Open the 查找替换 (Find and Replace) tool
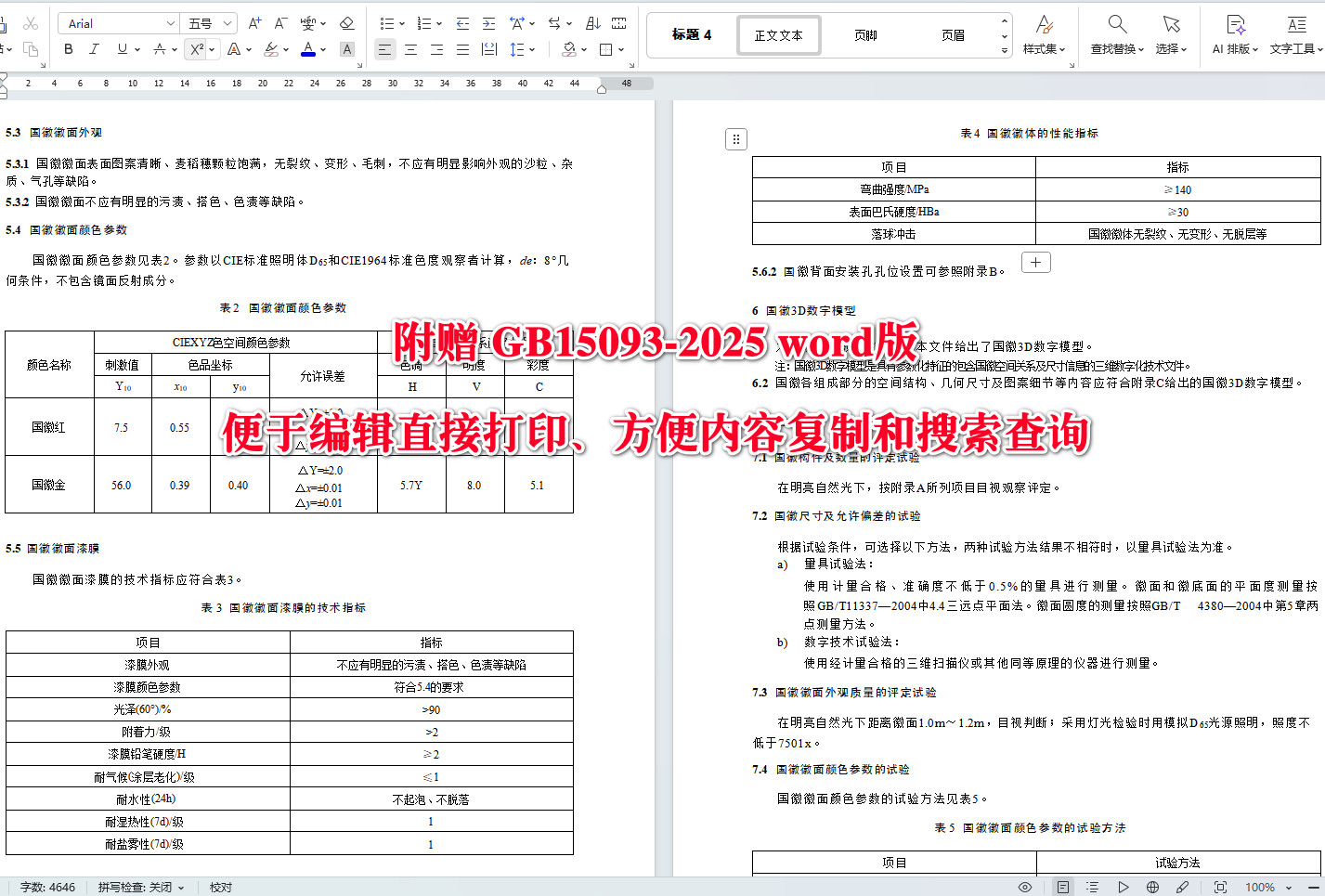The height and width of the screenshot is (896, 1325). (x=1115, y=32)
